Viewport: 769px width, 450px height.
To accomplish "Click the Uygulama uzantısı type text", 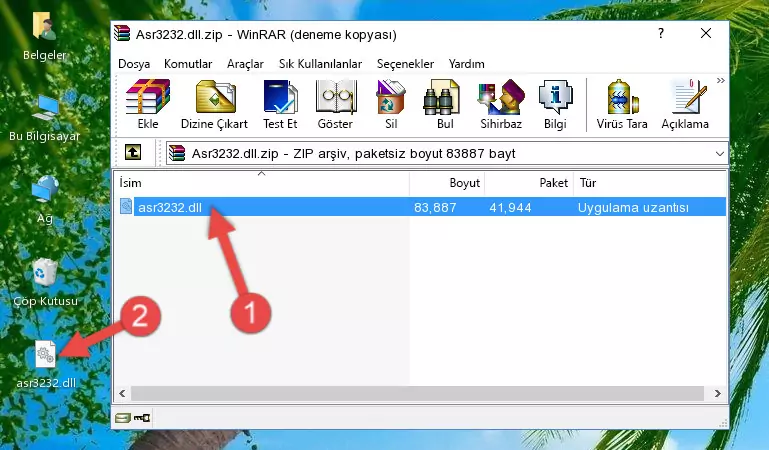I will [633, 207].
